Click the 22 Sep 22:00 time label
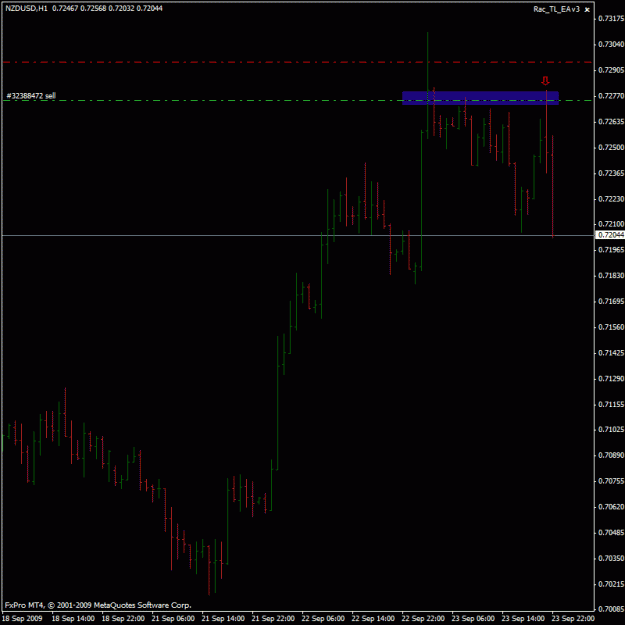Image resolution: width=625 pixels, height=625 pixels. (x=423, y=619)
